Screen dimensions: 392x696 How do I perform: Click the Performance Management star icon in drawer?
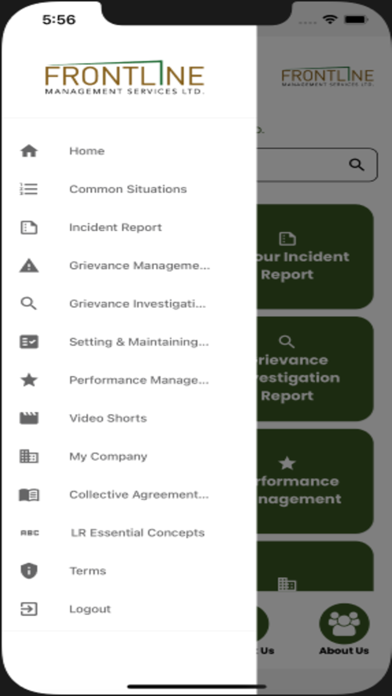(29, 380)
